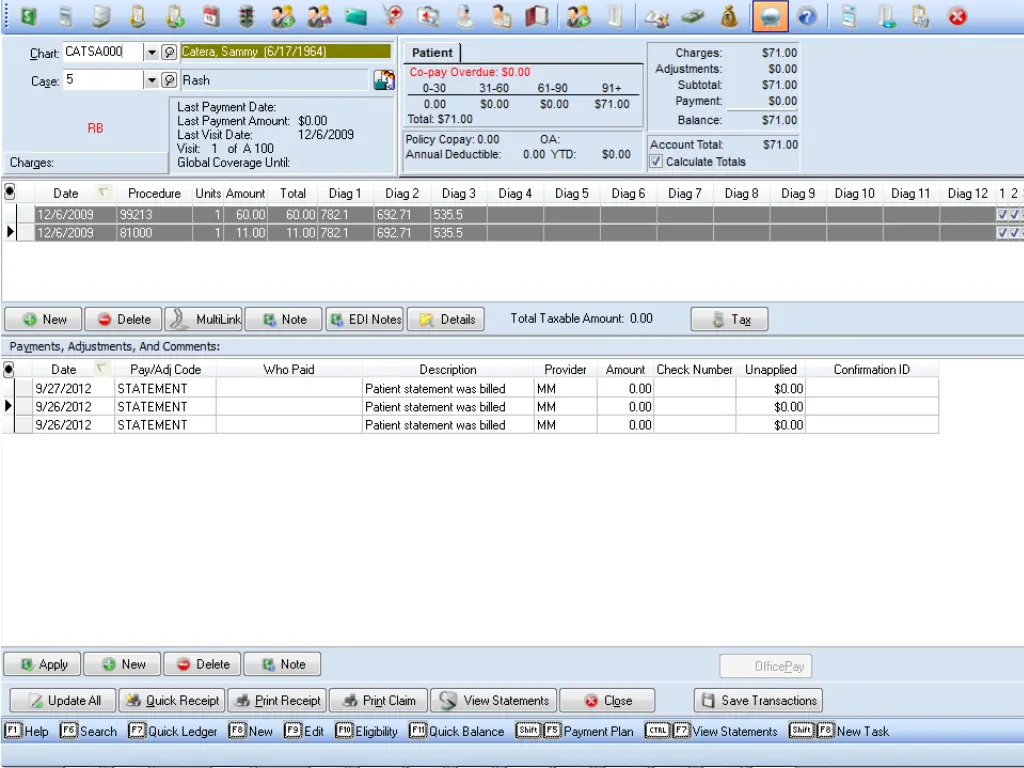Open case lookup magnifier next to case 5
This screenshot has width=1024, height=768.
pyautogui.click(x=169, y=80)
